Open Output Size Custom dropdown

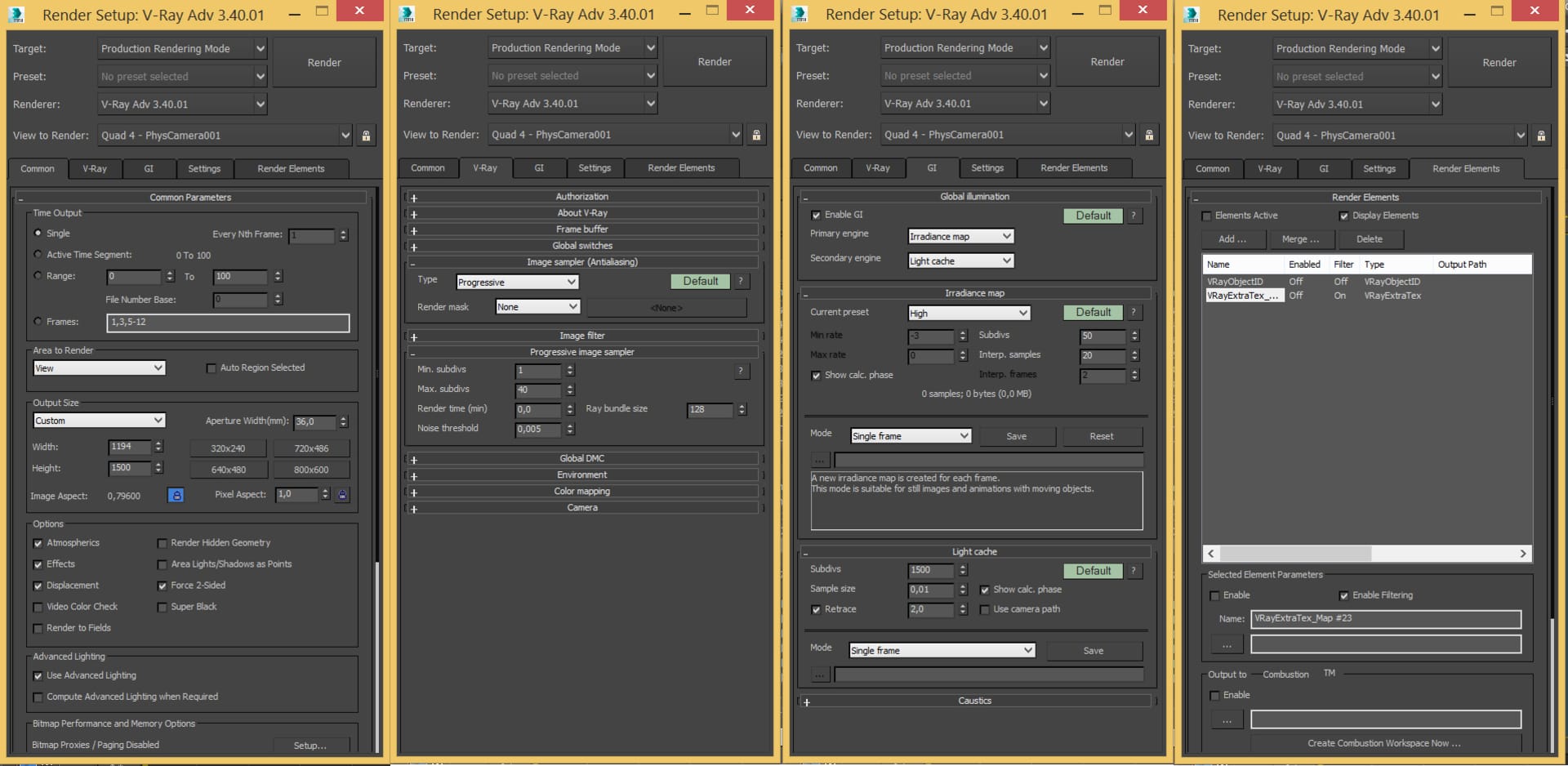(99, 421)
